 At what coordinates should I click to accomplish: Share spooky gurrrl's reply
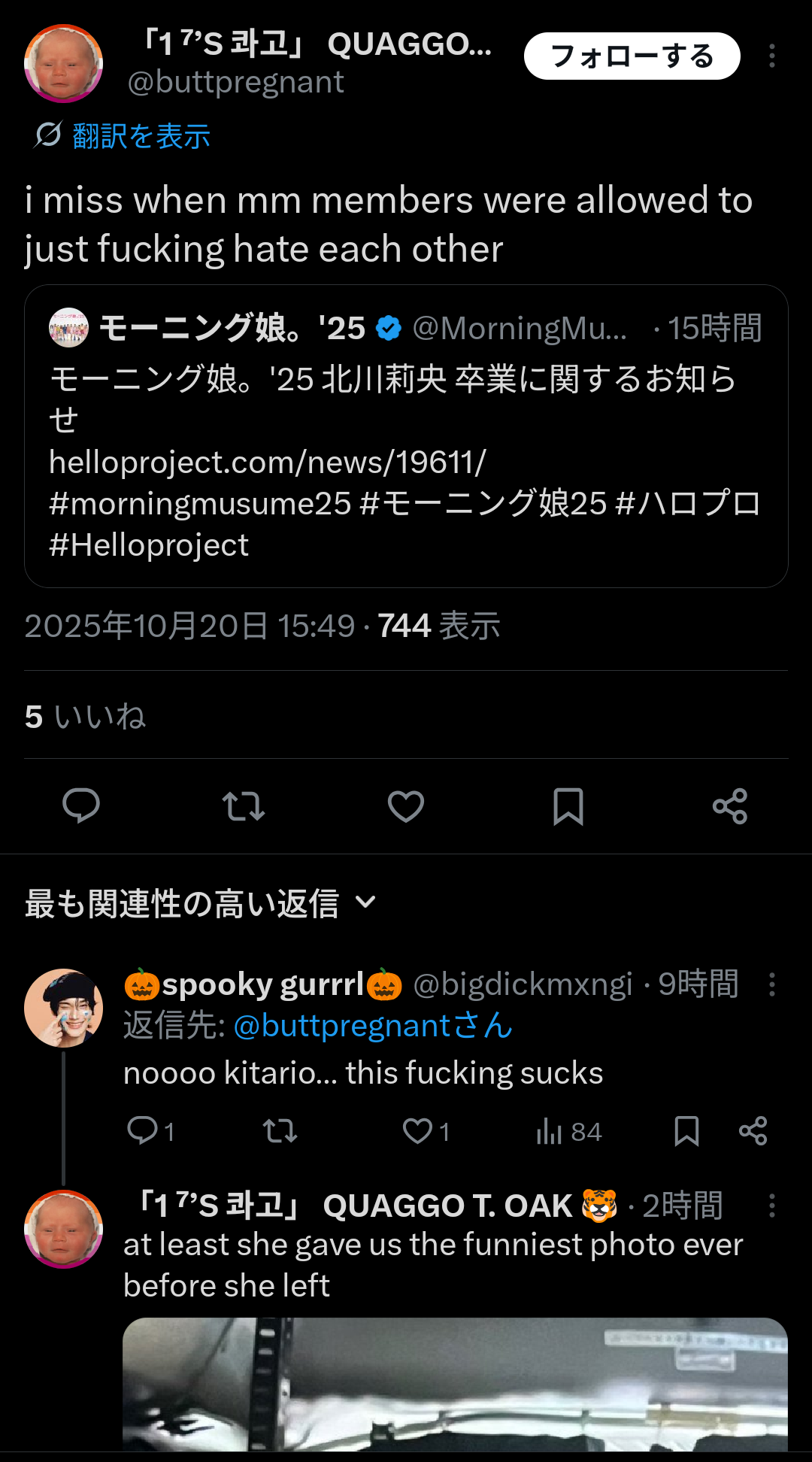click(x=753, y=1131)
